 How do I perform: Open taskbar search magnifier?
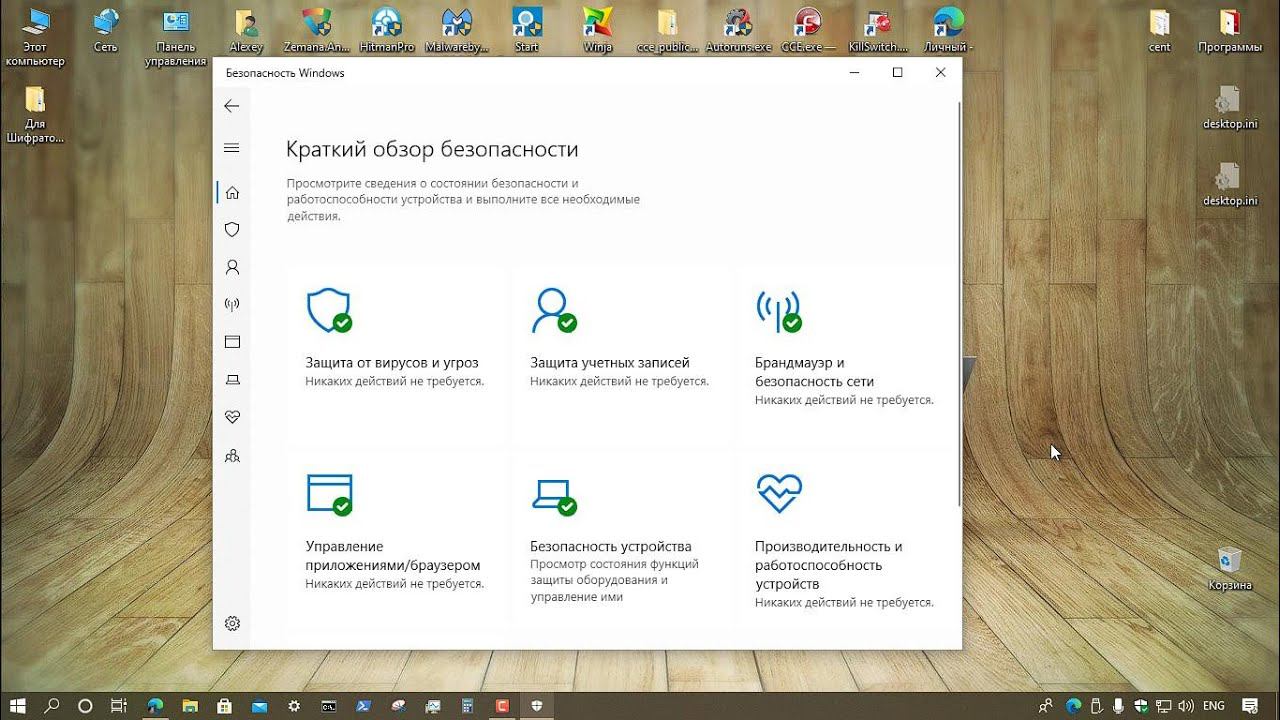coord(52,705)
